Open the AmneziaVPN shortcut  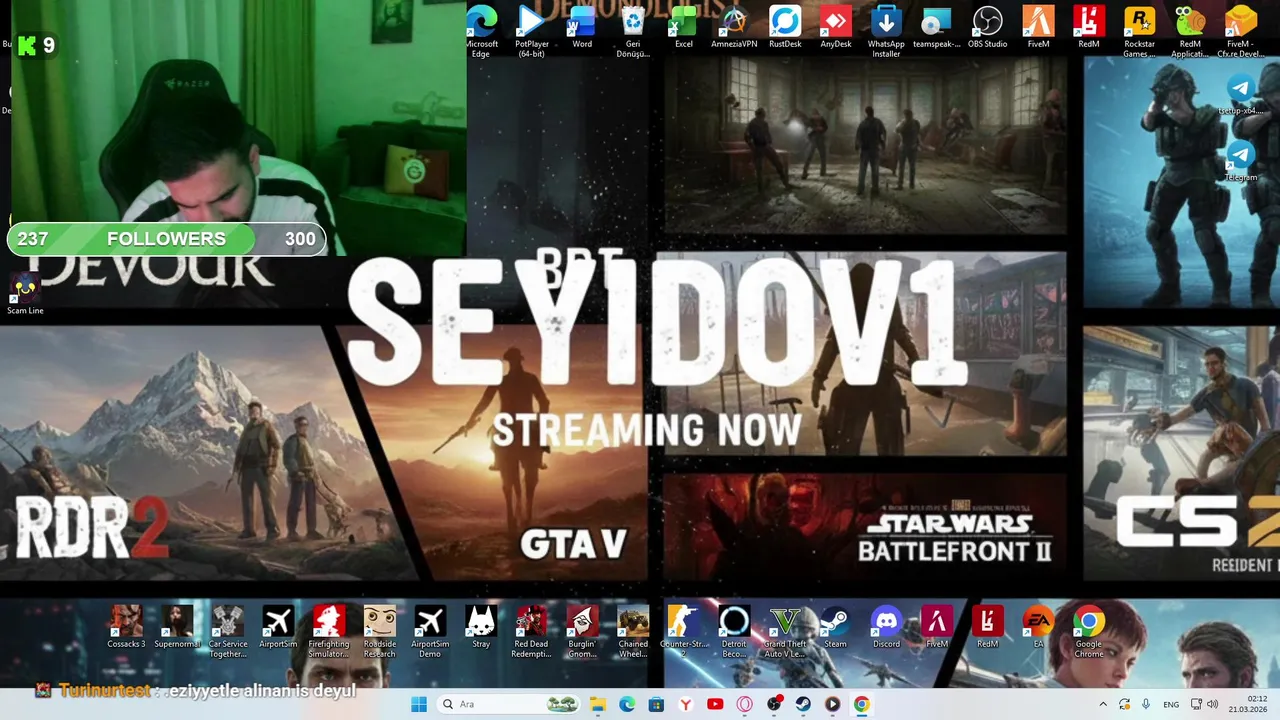point(734,26)
